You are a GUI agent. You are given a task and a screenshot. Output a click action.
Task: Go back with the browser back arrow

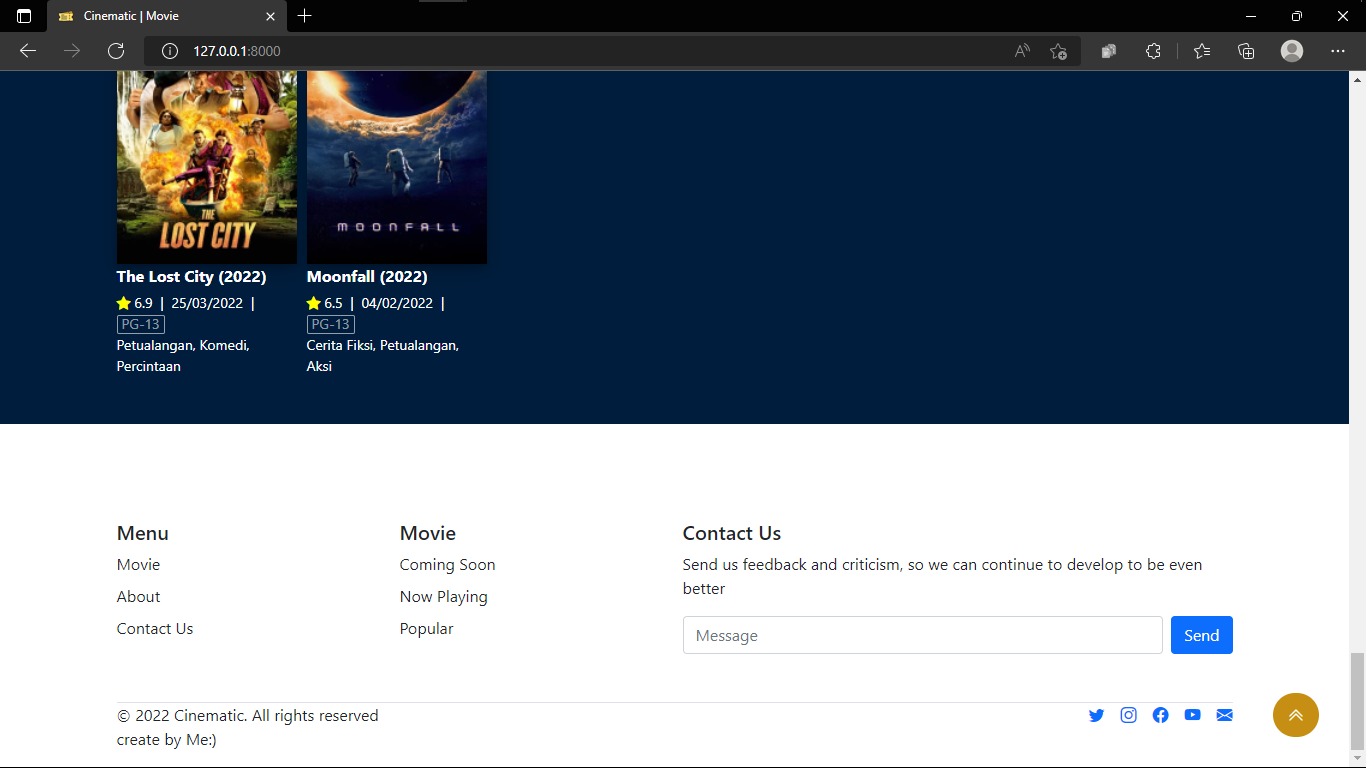click(x=28, y=51)
